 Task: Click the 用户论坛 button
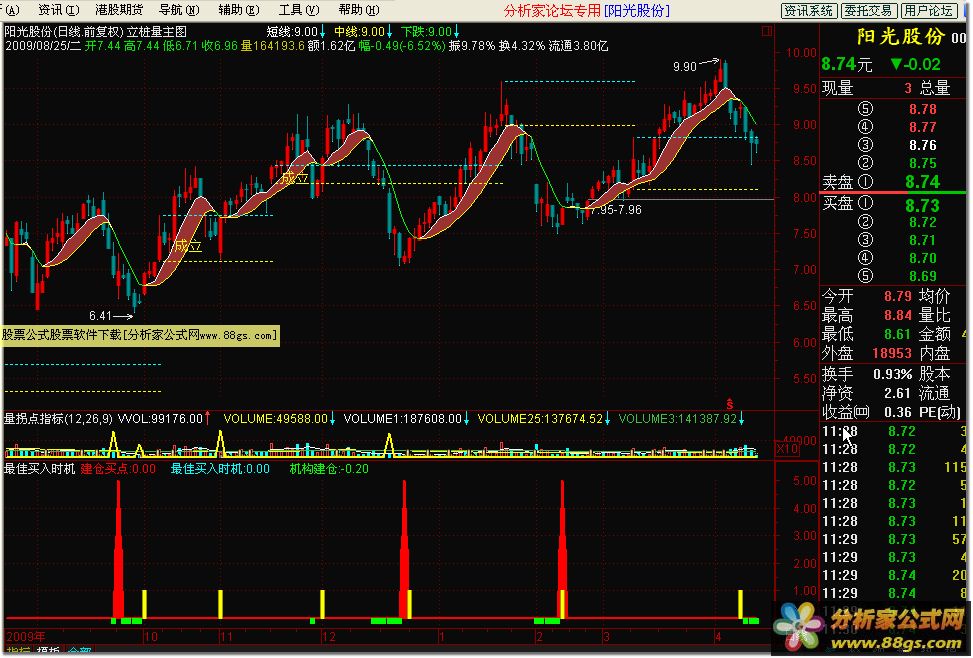pyautogui.click(x=928, y=11)
